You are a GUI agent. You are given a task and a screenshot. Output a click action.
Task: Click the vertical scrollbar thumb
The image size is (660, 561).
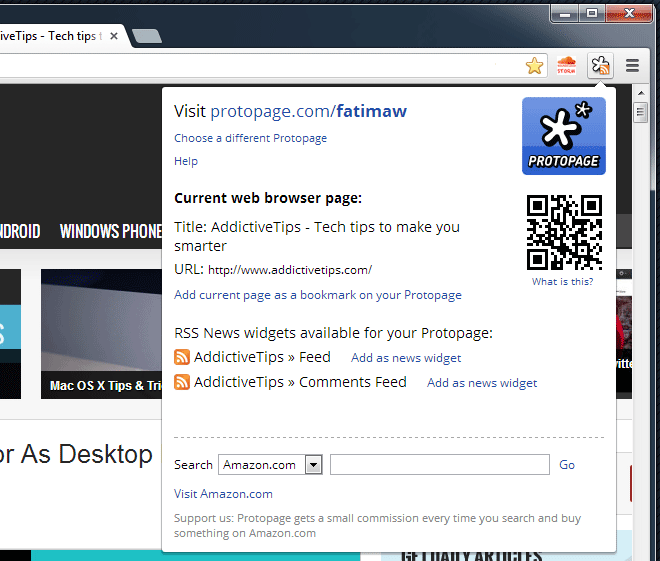[641, 112]
